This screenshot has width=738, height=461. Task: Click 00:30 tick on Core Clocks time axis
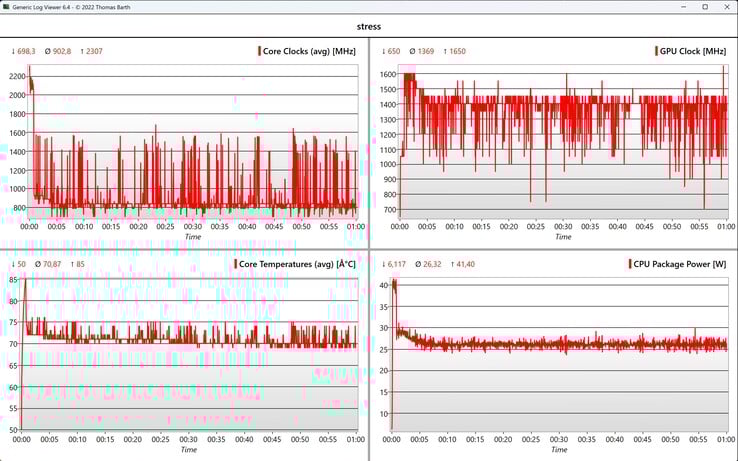click(193, 226)
